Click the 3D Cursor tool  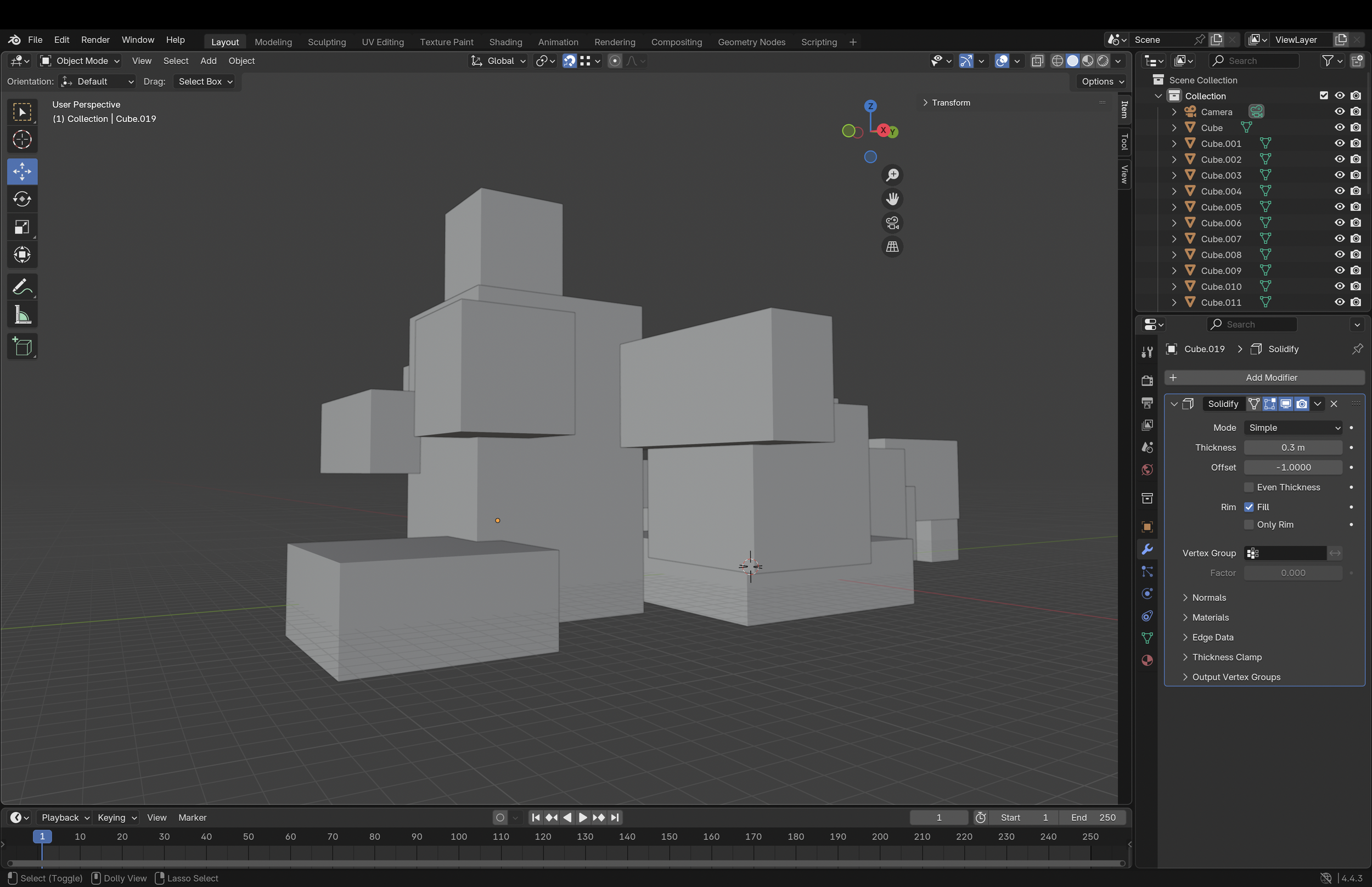point(22,139)
